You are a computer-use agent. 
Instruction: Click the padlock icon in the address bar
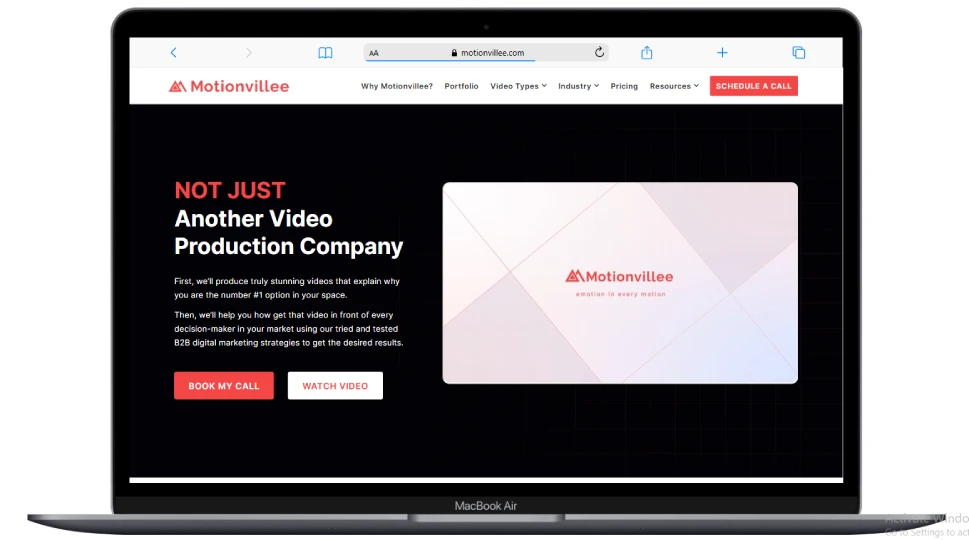454,53
